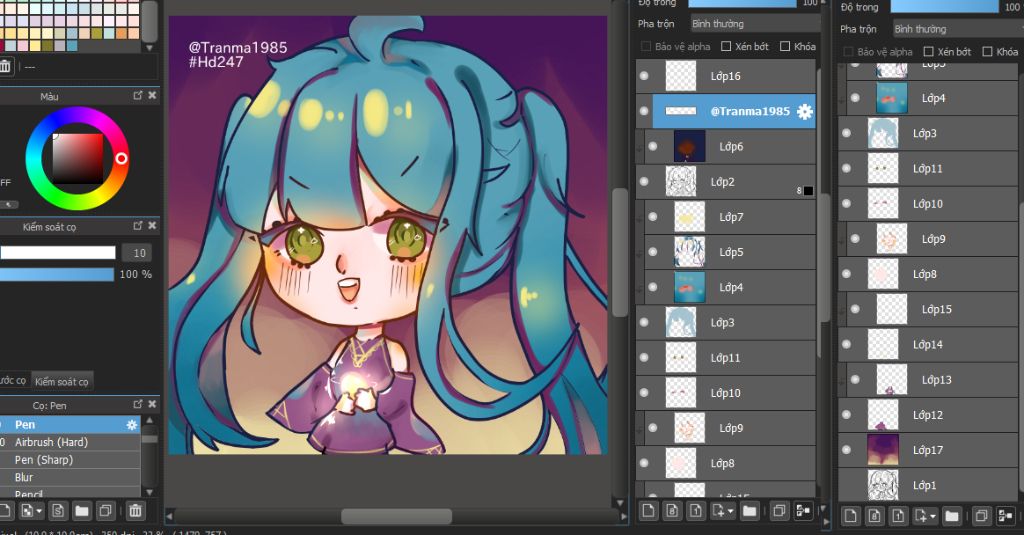
Task: Add a script brush in brush panel
Action: (58, 511)
